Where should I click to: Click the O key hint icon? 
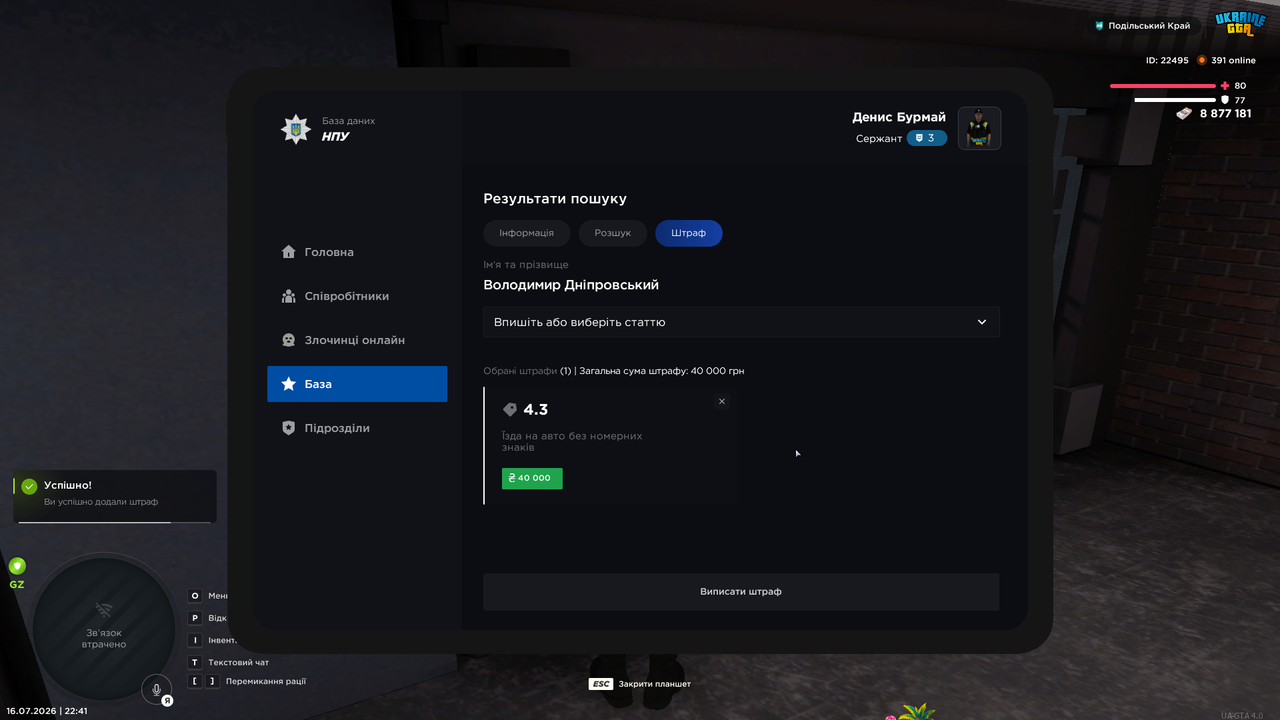(195, 596)
